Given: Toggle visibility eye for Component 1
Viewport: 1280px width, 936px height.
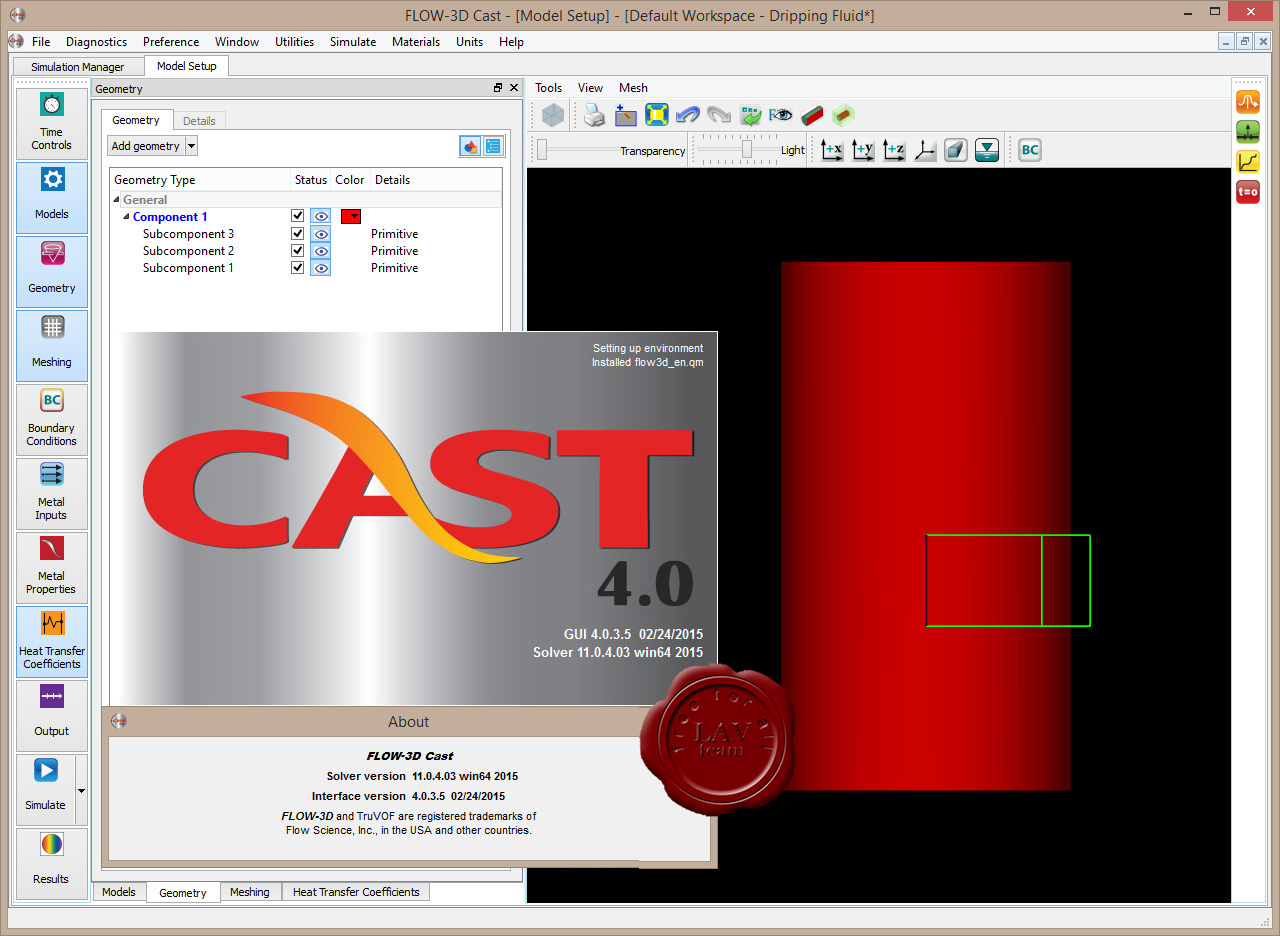Looking at the screenshot, I should click(320, 216).
